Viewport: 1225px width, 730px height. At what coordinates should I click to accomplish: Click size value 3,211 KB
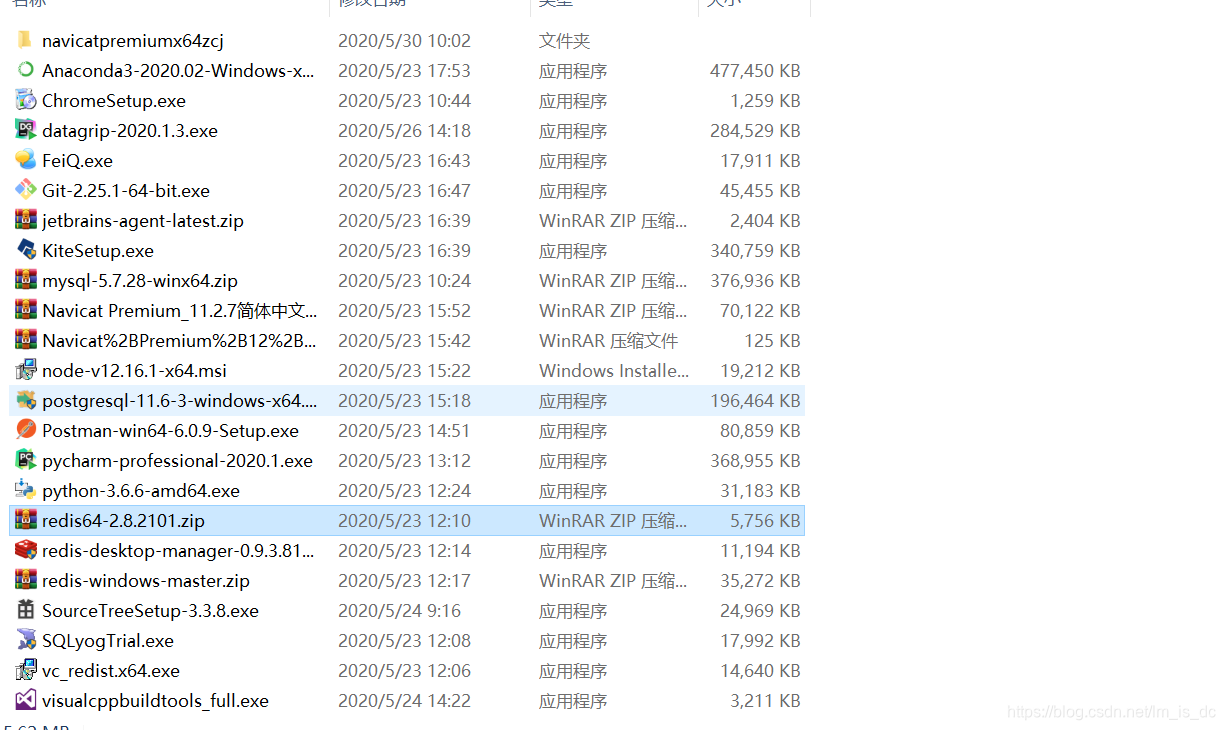click(765, 701)
